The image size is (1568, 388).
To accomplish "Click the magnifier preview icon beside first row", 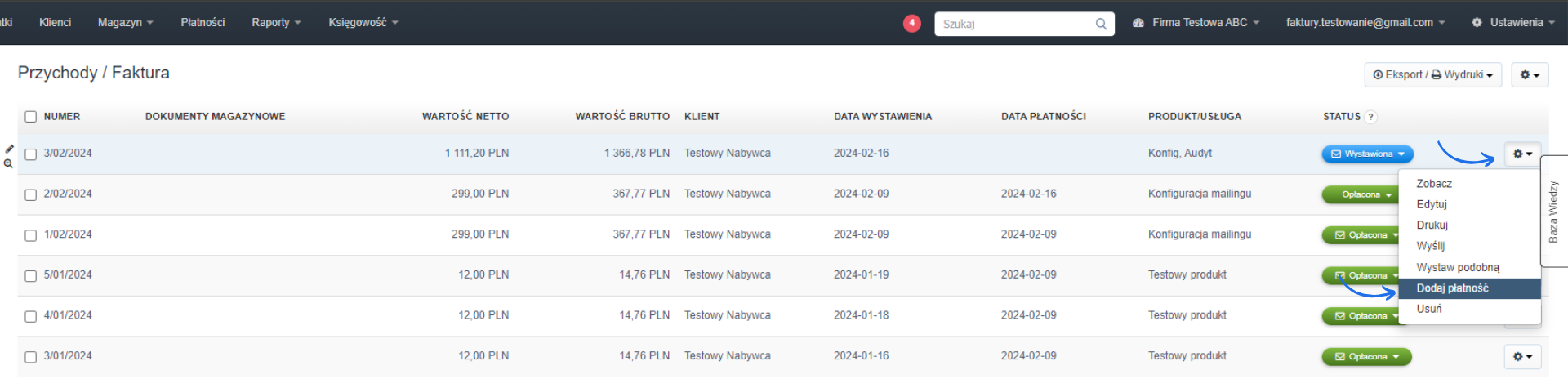I will pos(8,163).
